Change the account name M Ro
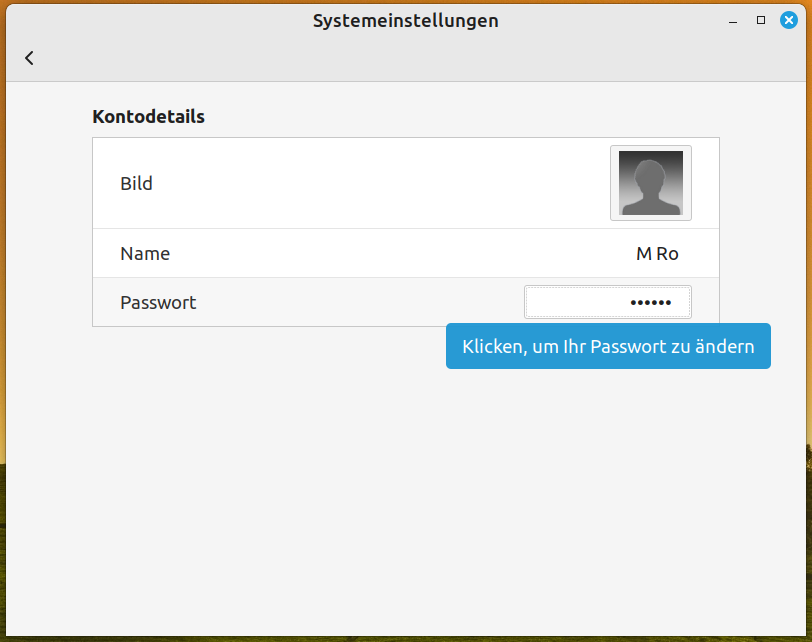Viewport: 812px width, 642px height. (657, 254)
